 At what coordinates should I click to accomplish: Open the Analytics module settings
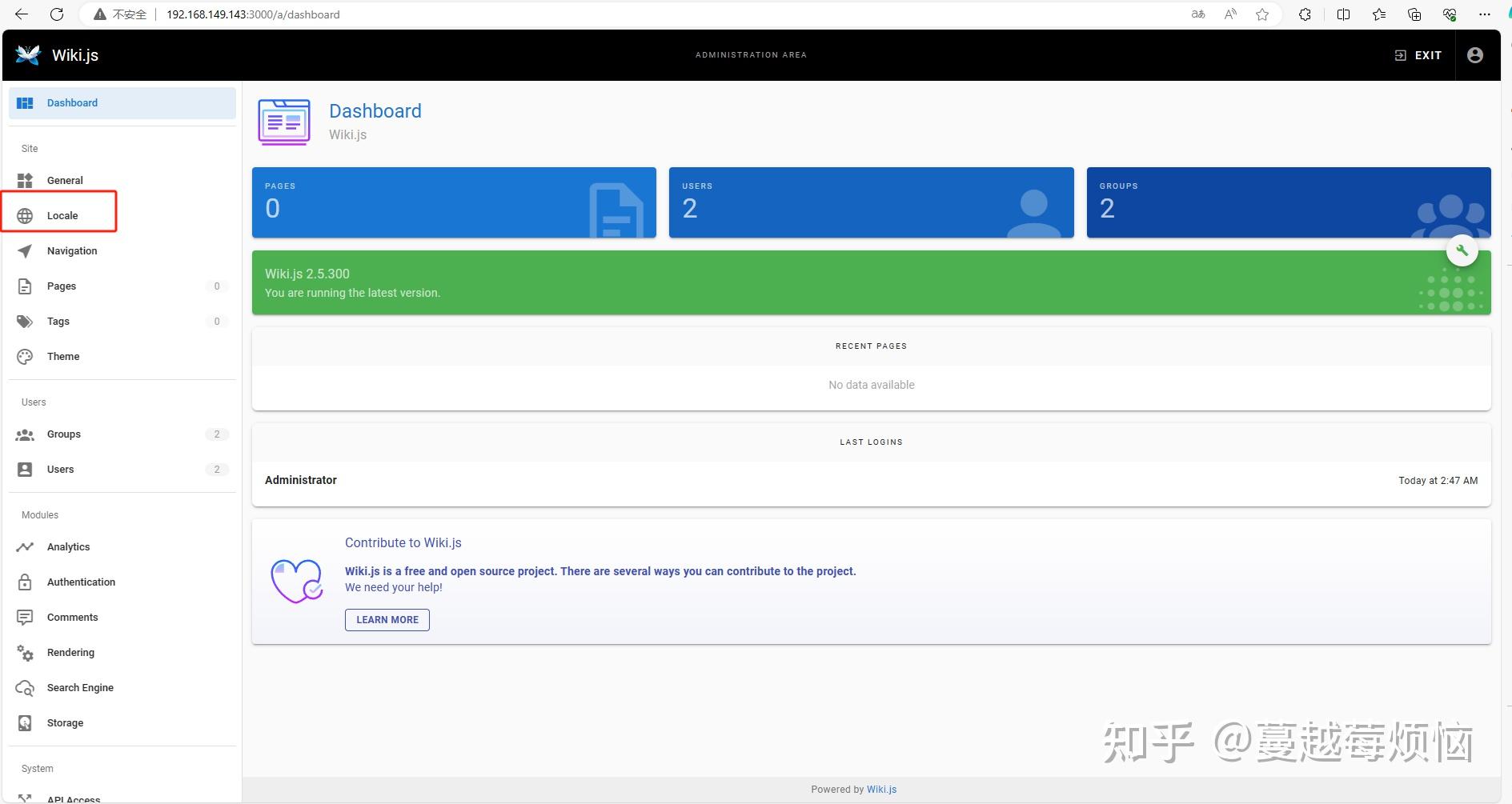[x=69, y=546]
